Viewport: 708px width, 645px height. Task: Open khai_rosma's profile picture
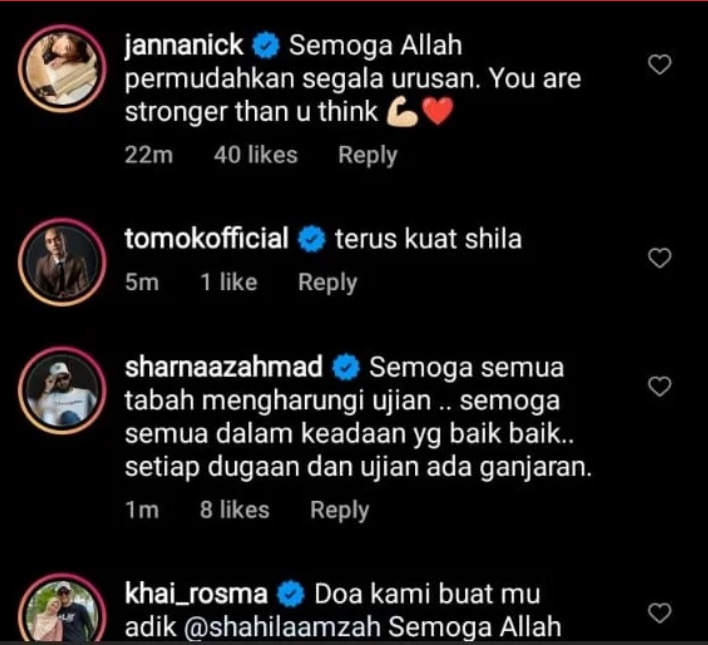coord(62,610)
